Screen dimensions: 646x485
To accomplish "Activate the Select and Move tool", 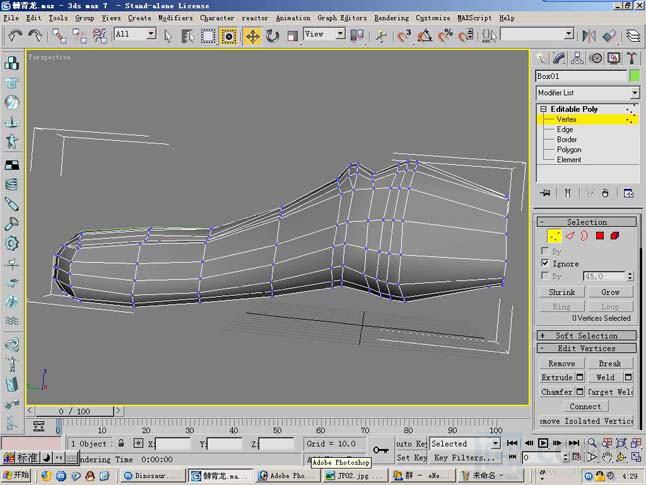I will click(252, 36).
